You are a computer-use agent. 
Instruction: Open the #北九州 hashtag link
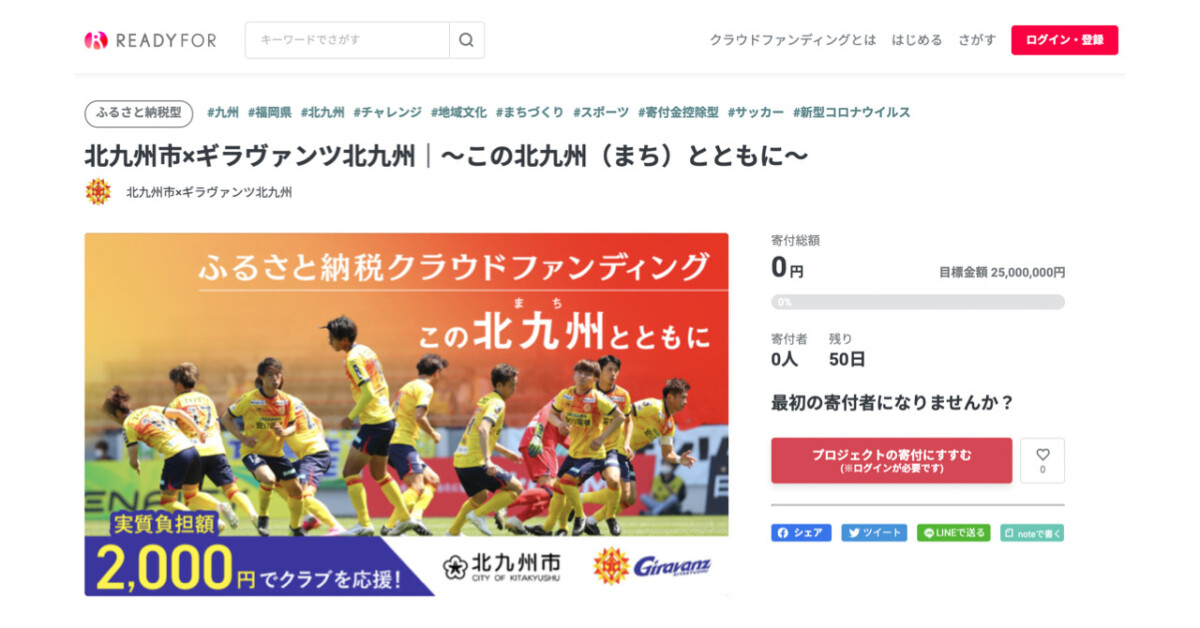(x=322, y=113)
